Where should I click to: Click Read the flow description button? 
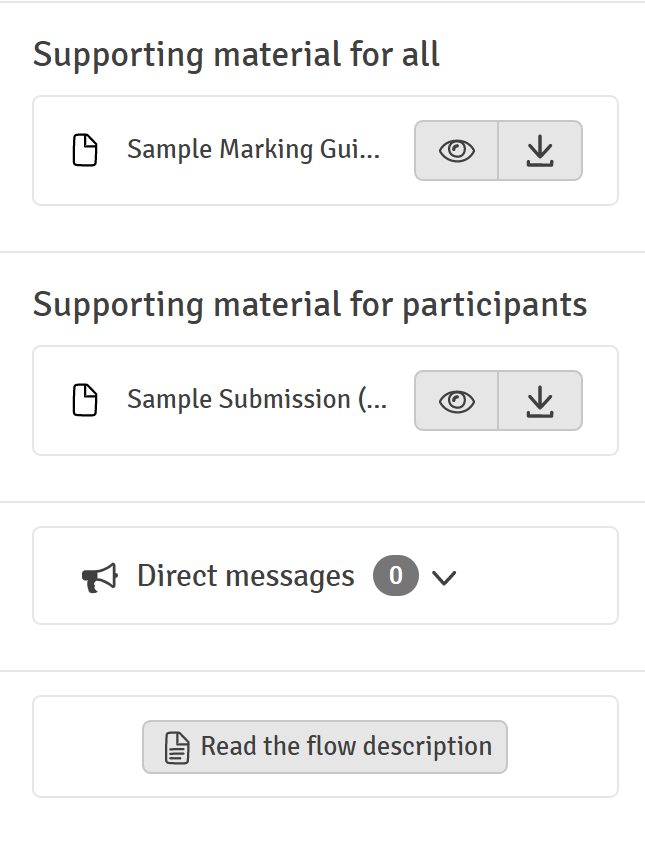click(x=325, y=747)
